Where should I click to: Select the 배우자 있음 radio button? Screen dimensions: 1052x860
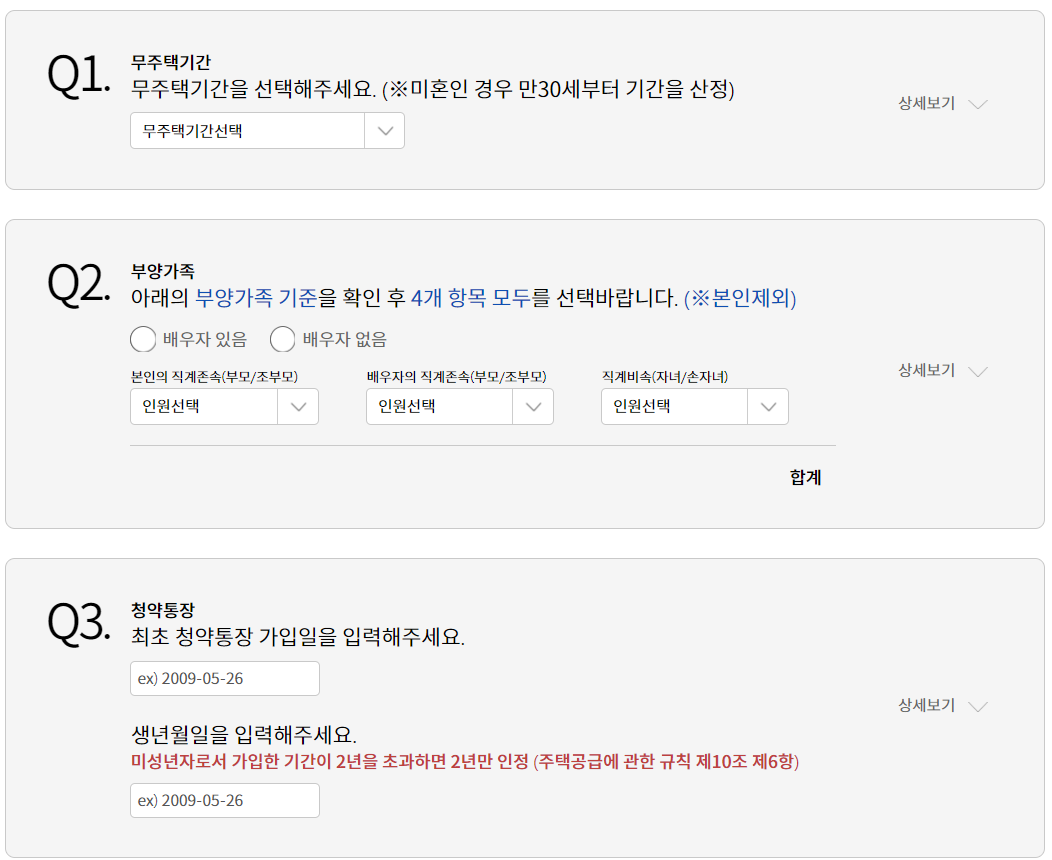tap(143, 339)
